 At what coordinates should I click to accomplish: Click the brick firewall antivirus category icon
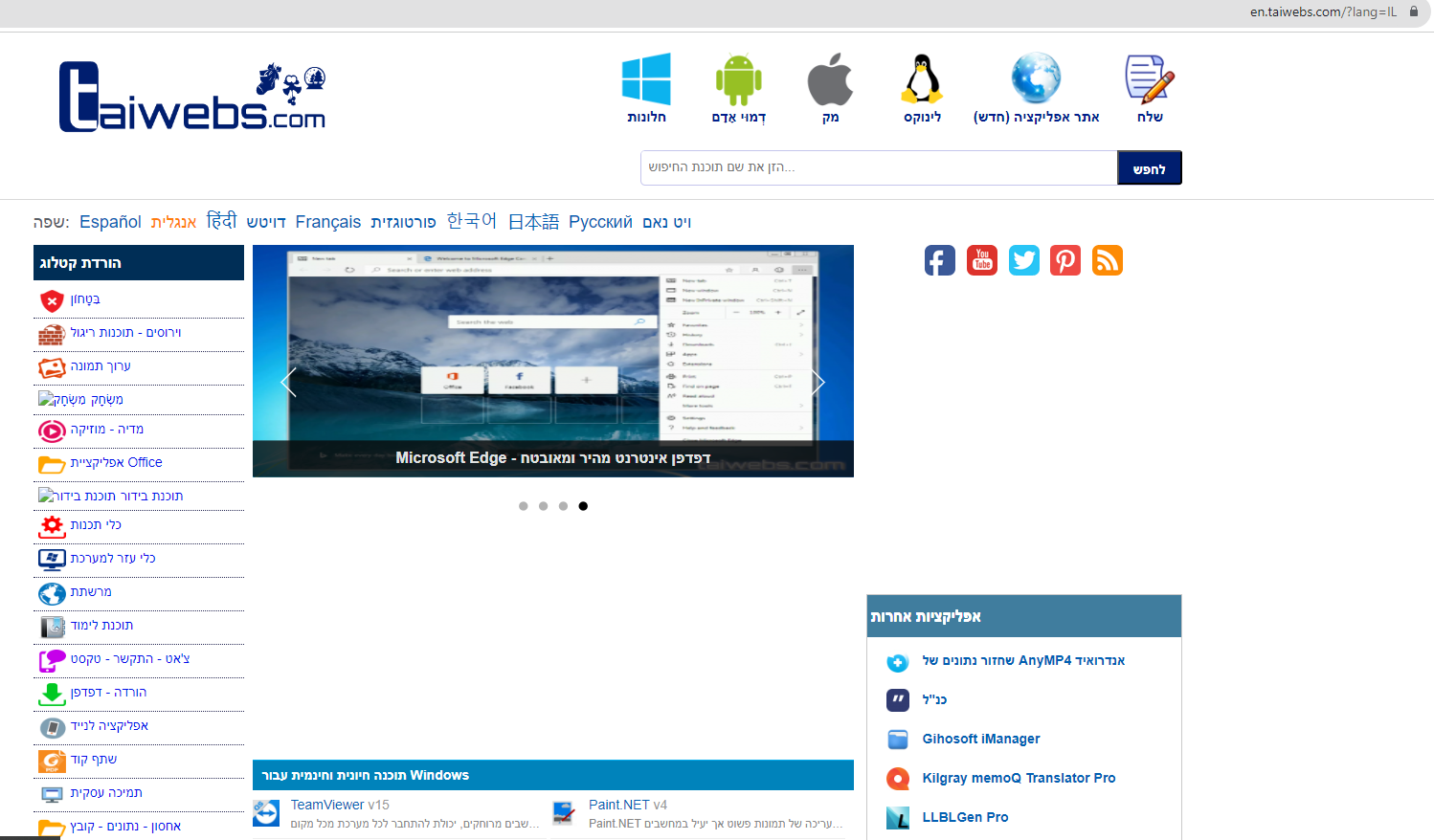[x=52, y=334]
